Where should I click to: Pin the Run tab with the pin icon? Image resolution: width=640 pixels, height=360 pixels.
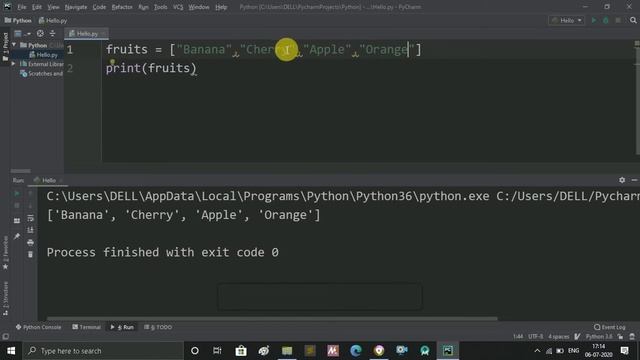[17, 236]
